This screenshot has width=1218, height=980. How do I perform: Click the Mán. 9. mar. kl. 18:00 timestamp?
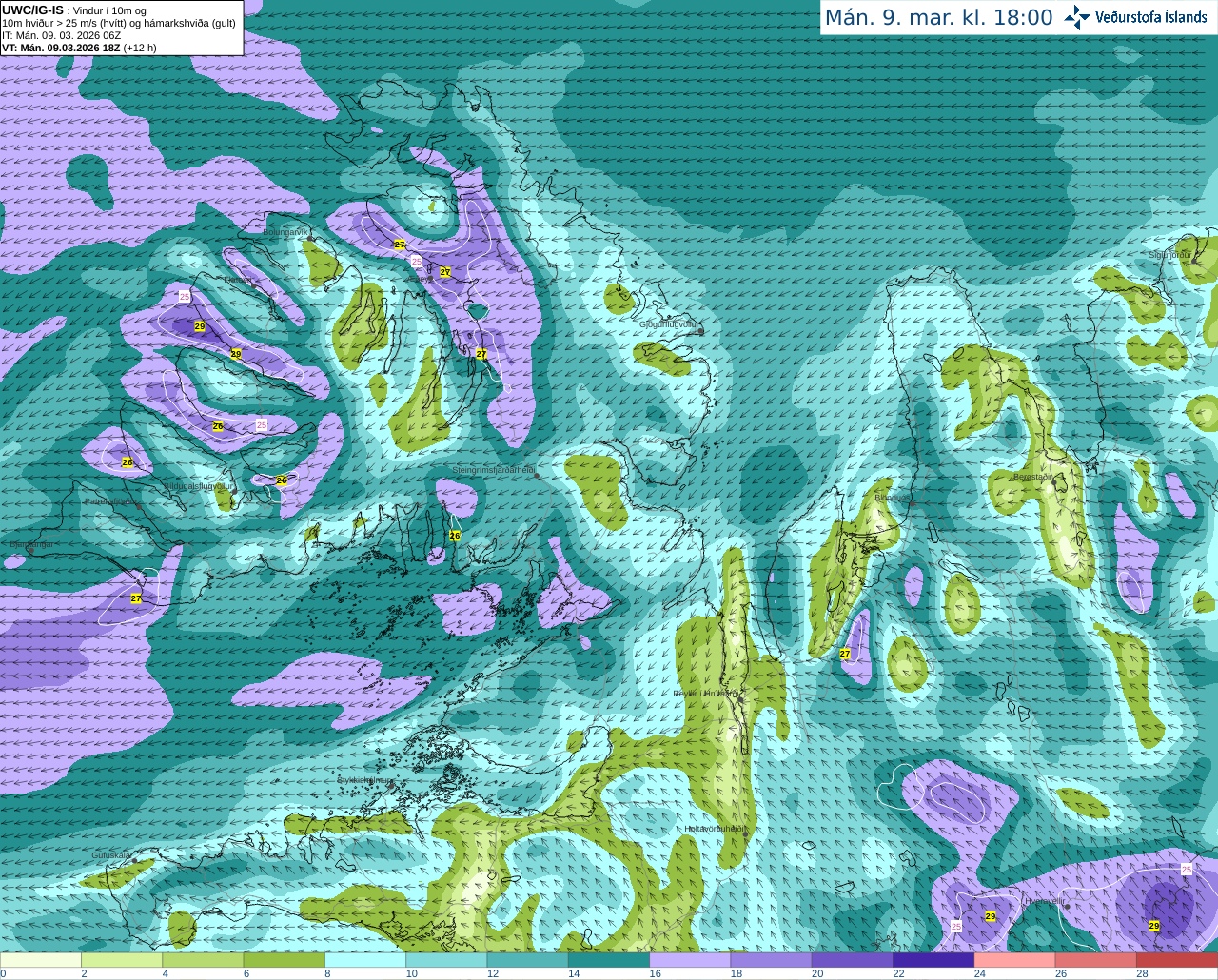(938, 17)
